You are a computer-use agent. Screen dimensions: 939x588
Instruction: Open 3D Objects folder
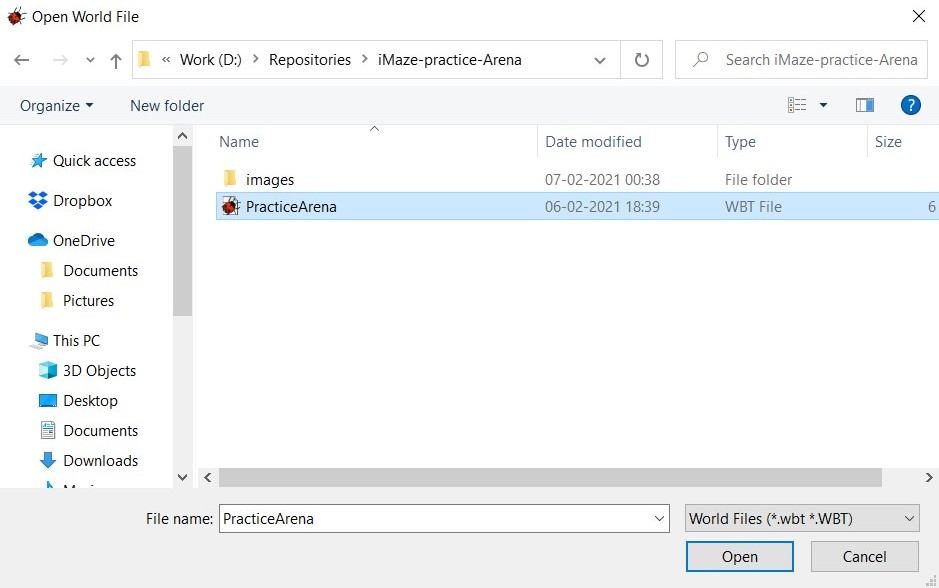coord(99,371)
